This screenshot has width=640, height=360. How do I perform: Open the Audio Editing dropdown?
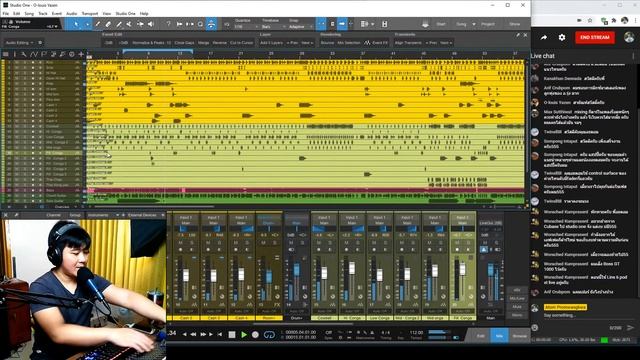click(x=19, y=42)
